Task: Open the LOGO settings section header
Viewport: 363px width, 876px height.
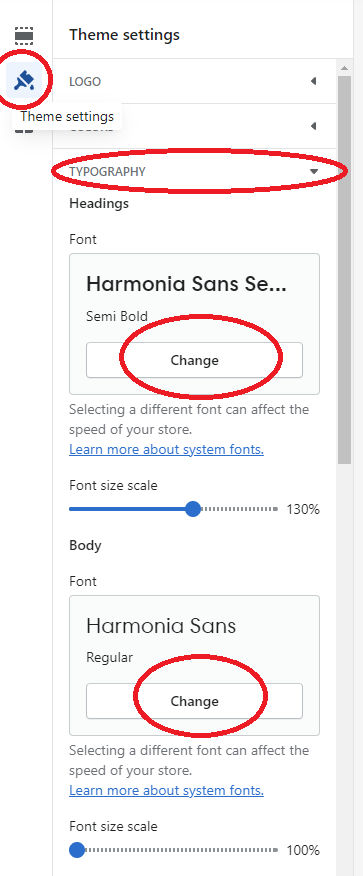Action: pos(194,82)
